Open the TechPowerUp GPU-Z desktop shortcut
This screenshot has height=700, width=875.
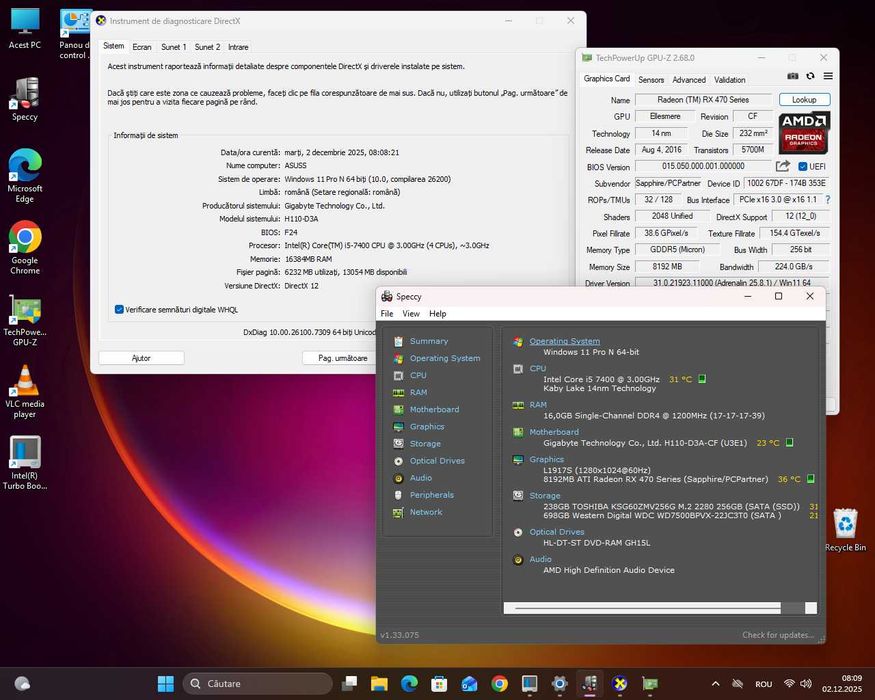pyautogui.click(x=25, y=320)
